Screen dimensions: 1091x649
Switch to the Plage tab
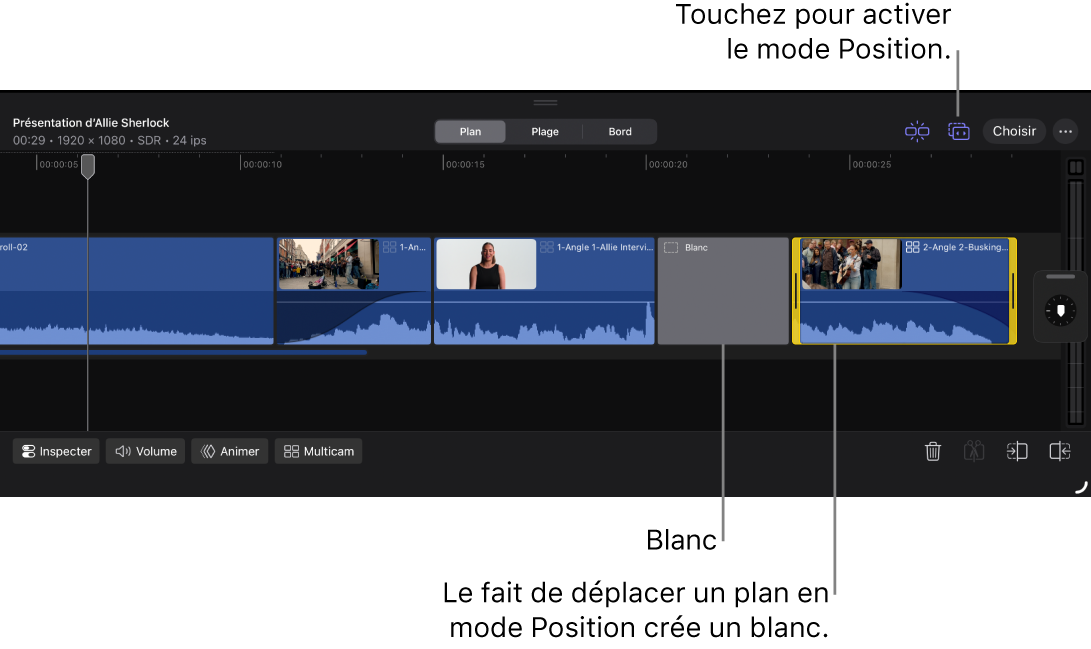coord(544,131)
